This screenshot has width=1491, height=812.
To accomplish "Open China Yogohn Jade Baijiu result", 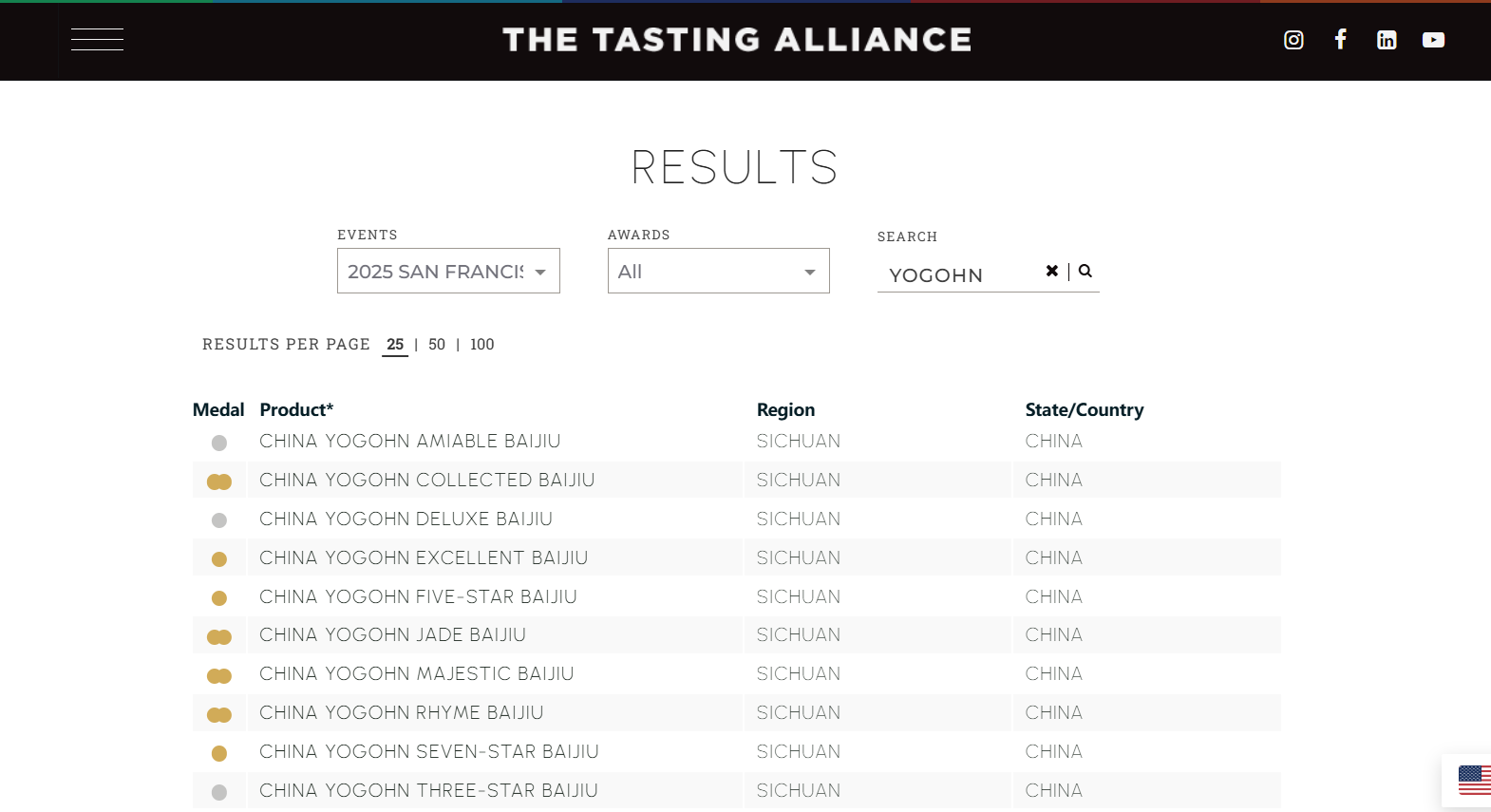I will [392, 634].
